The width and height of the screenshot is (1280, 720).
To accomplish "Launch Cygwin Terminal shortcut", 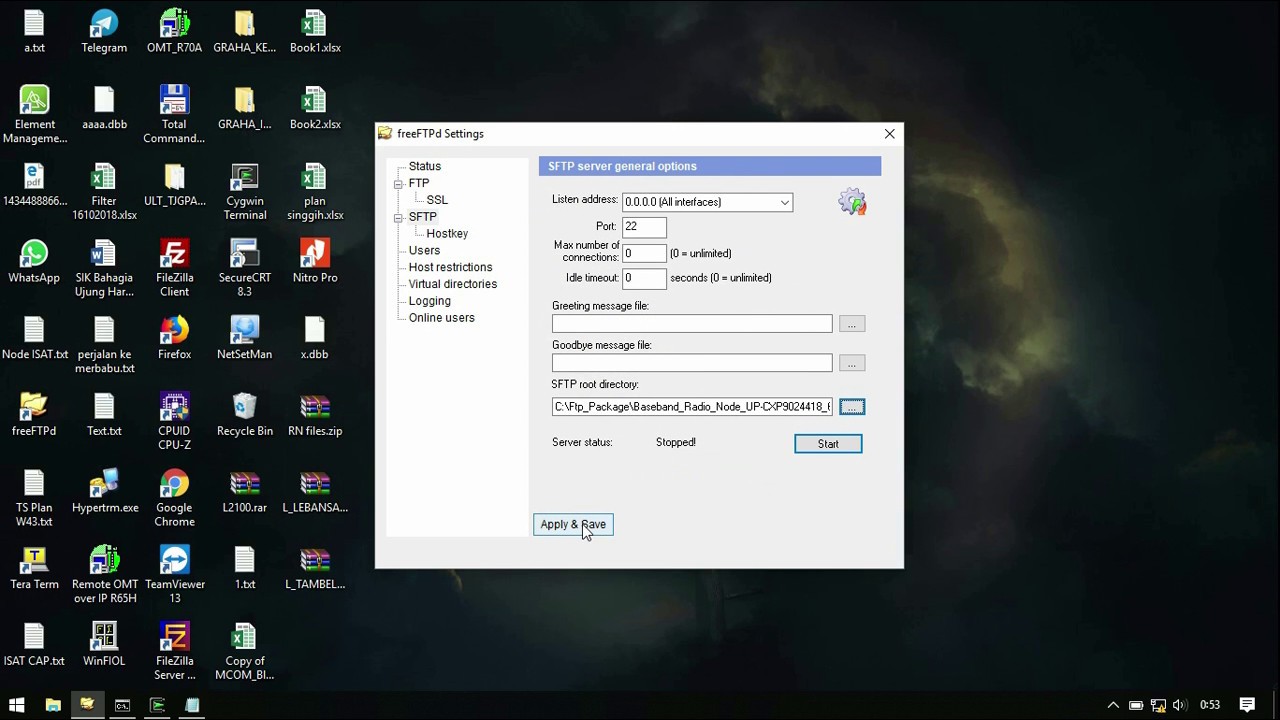I will [245, 192].
